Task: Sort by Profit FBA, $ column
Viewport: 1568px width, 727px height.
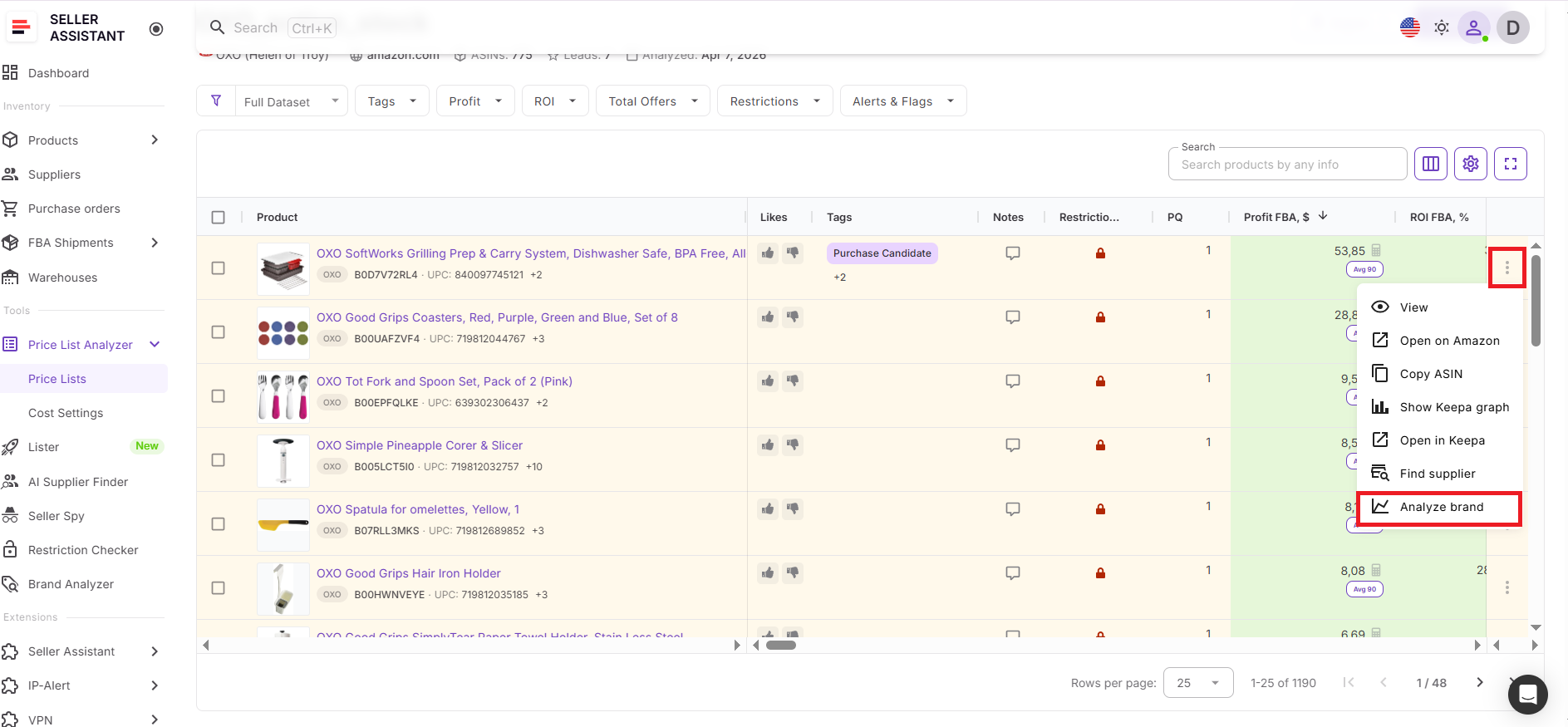Action: (1276, 217)
